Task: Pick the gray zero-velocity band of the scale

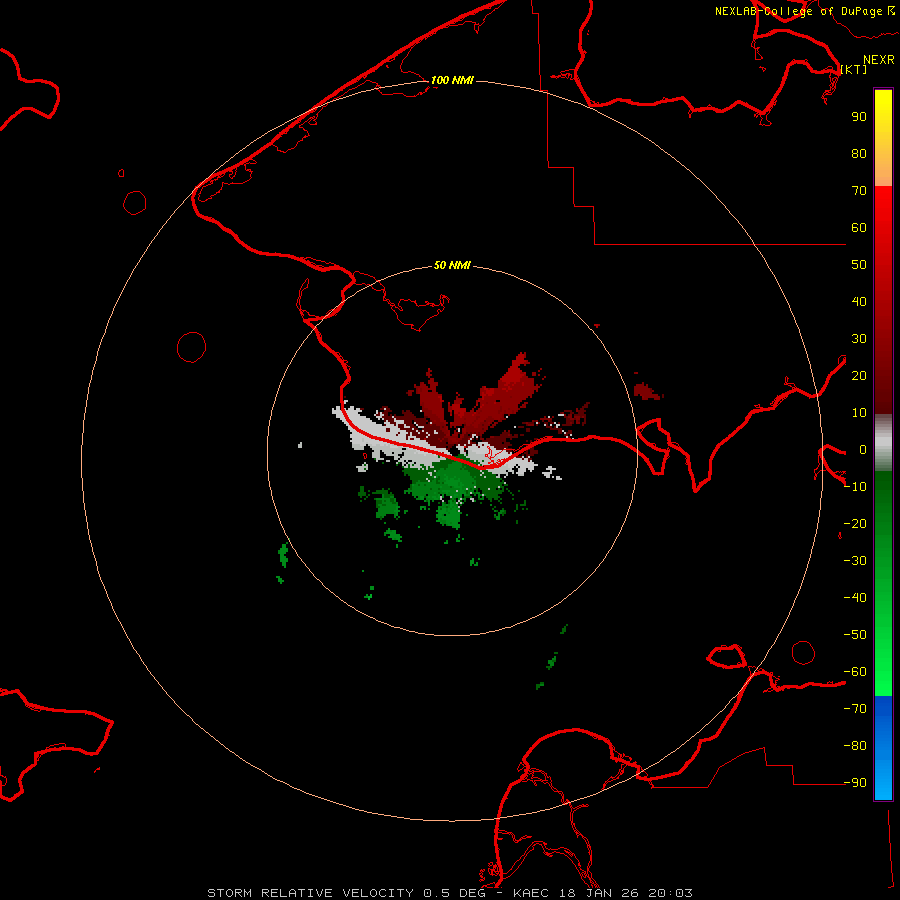Action: click(883, 443)
